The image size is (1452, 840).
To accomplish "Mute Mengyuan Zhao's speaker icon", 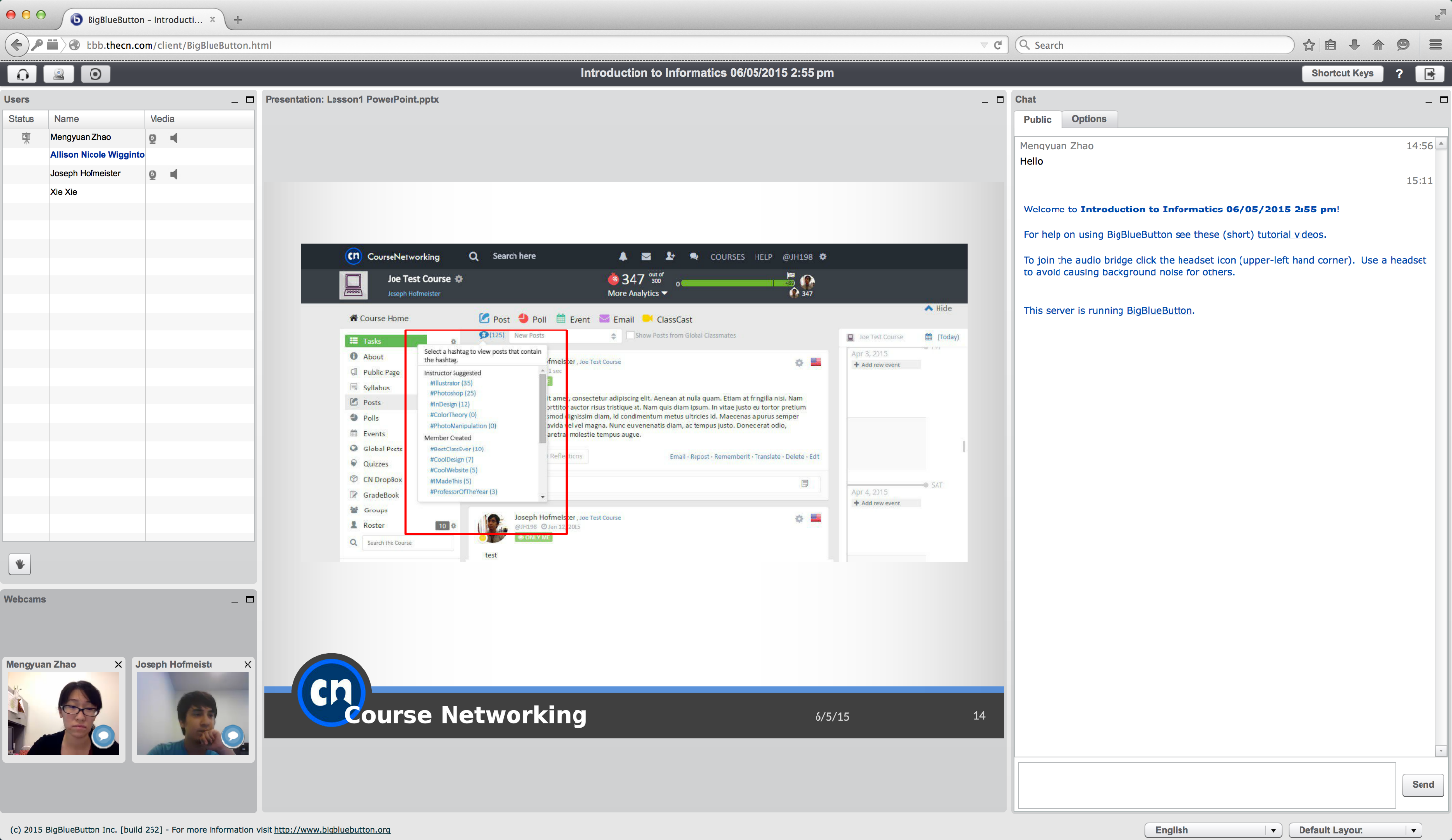I will click(x=174, y=138).
